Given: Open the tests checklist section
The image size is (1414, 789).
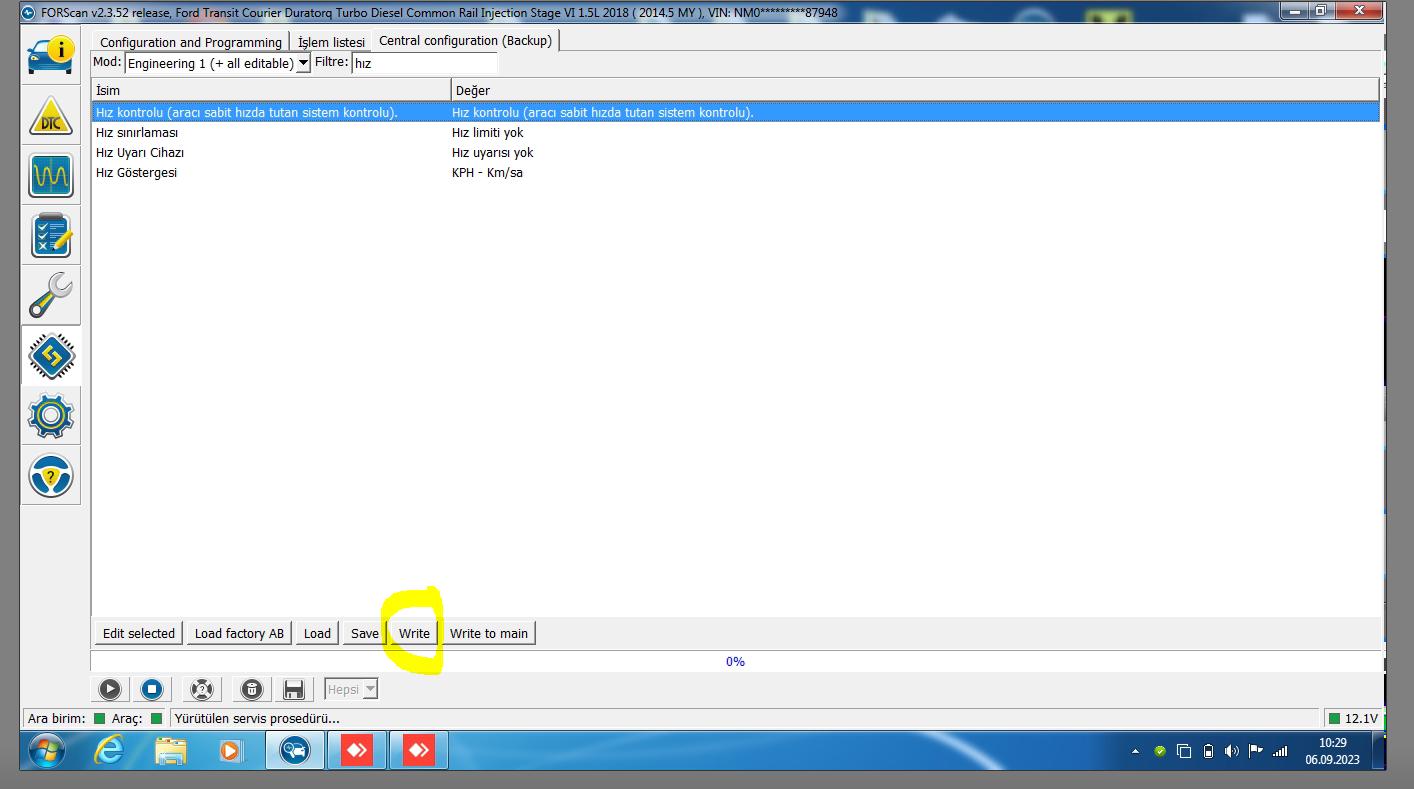Looking at the screenshot, I should coord(51,236).
